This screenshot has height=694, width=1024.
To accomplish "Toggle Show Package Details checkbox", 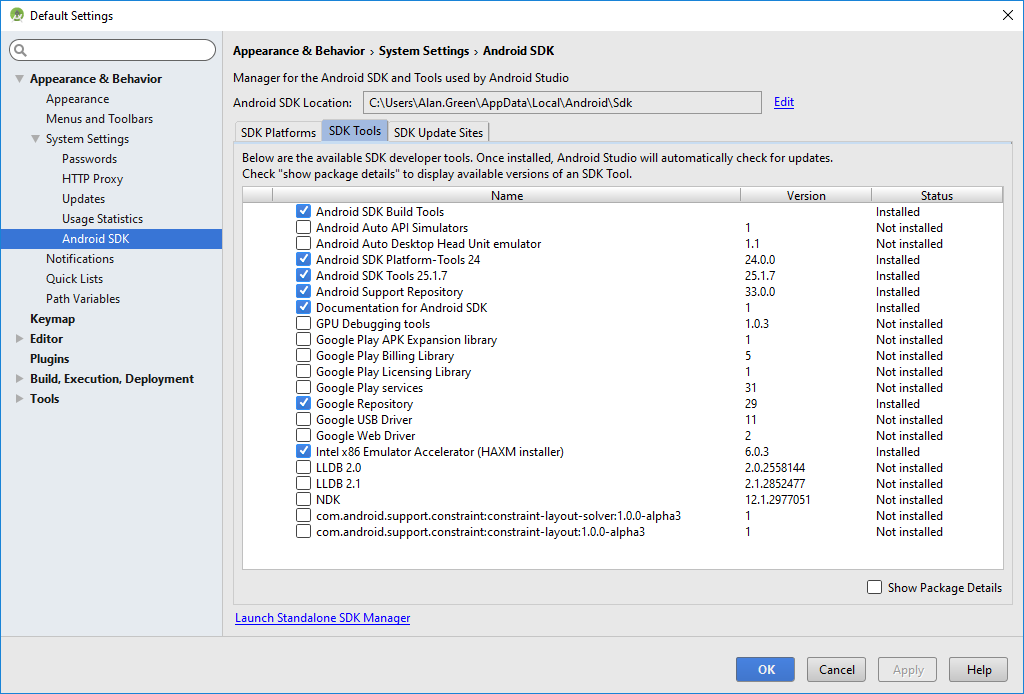I will pyautogui.click(x=875, y=588).
